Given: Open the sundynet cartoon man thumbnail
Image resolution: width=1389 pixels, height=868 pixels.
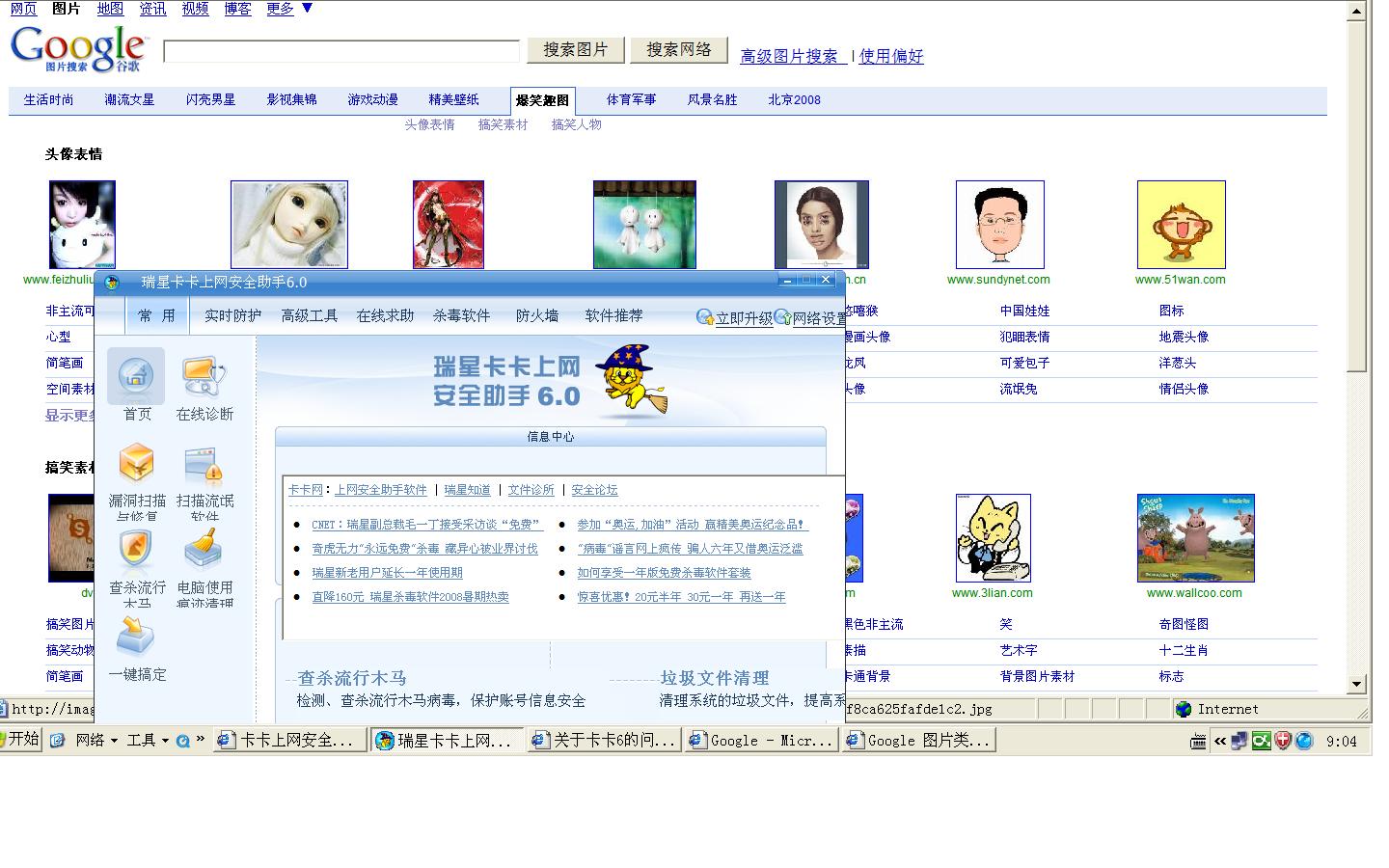Looking at the screenshot, I should tap(1000, 225).
